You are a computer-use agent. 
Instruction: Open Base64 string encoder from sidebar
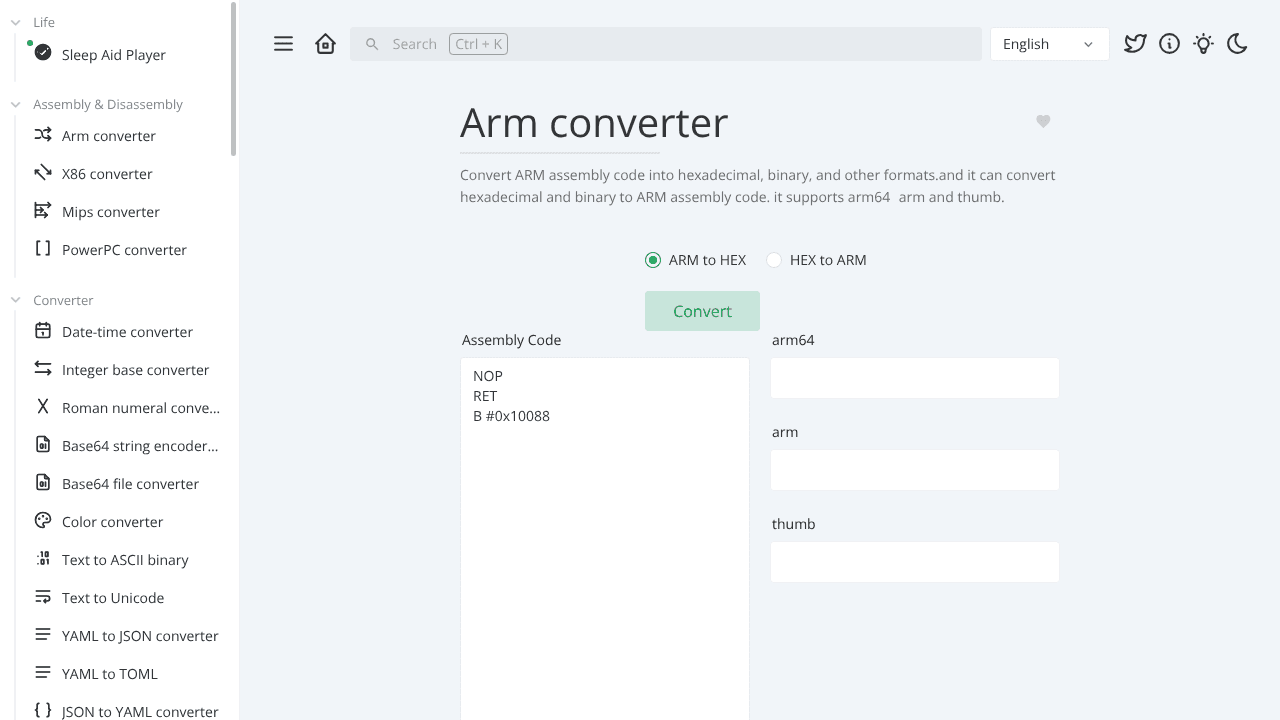[x=140, y=446]
